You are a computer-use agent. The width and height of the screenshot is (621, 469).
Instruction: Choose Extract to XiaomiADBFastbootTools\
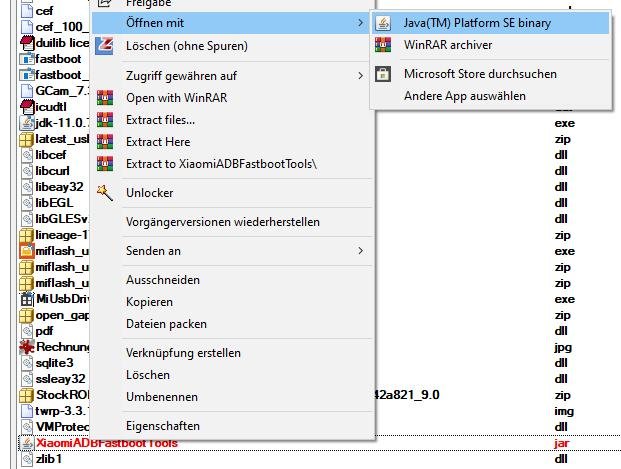(233, 164)
